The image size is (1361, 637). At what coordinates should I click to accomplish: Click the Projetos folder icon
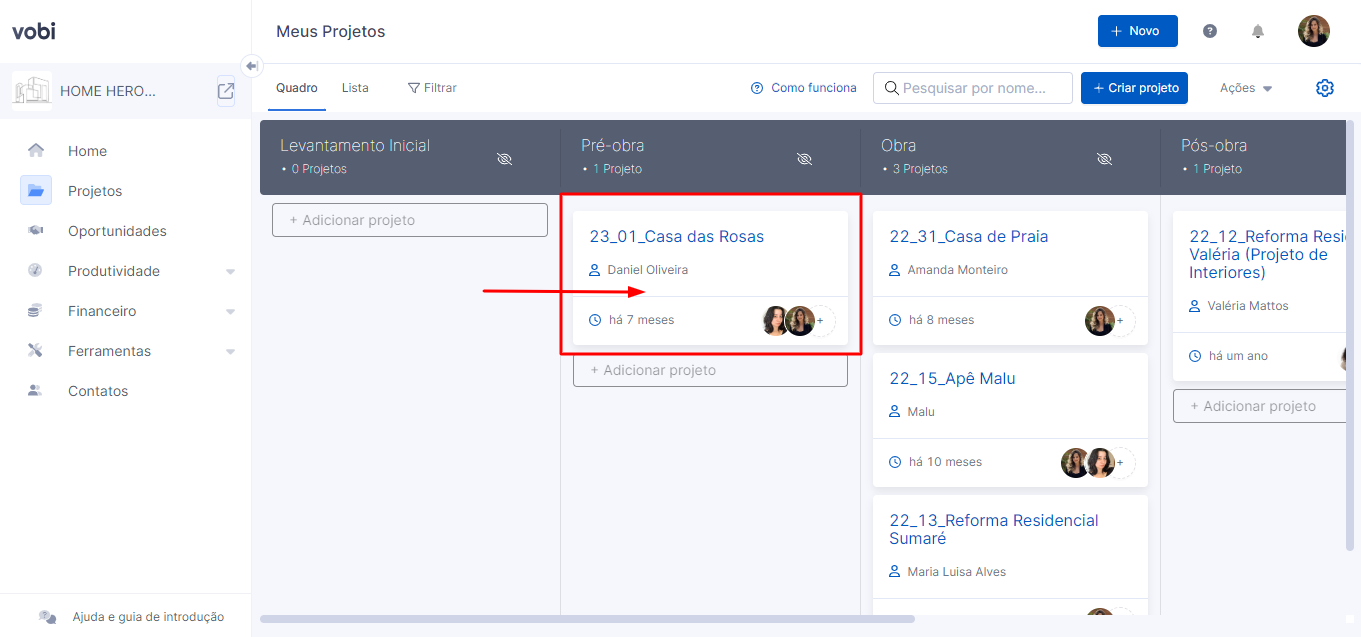tap(36, 191)
